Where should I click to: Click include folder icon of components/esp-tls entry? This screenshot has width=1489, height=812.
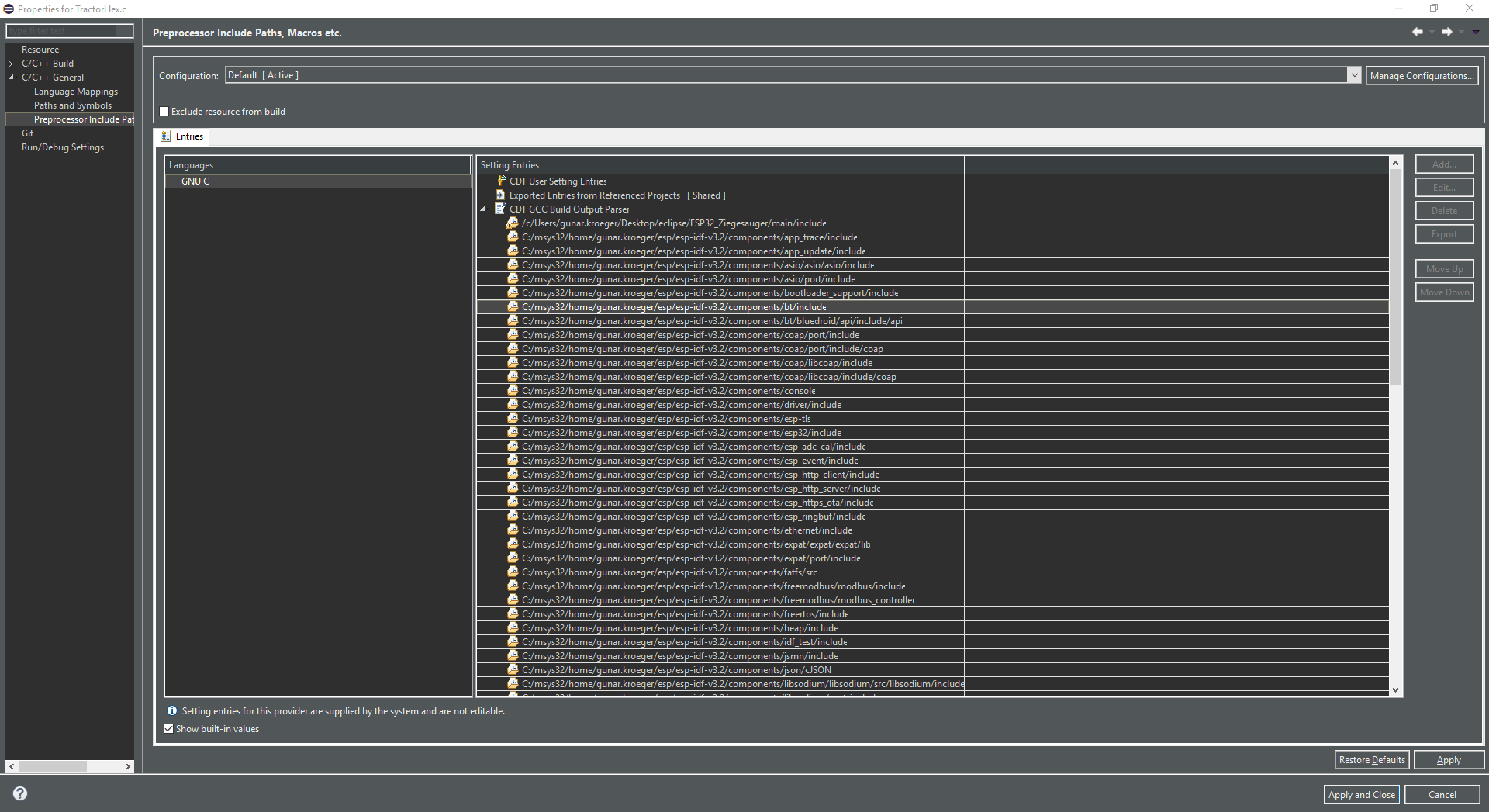coord(513,418)
